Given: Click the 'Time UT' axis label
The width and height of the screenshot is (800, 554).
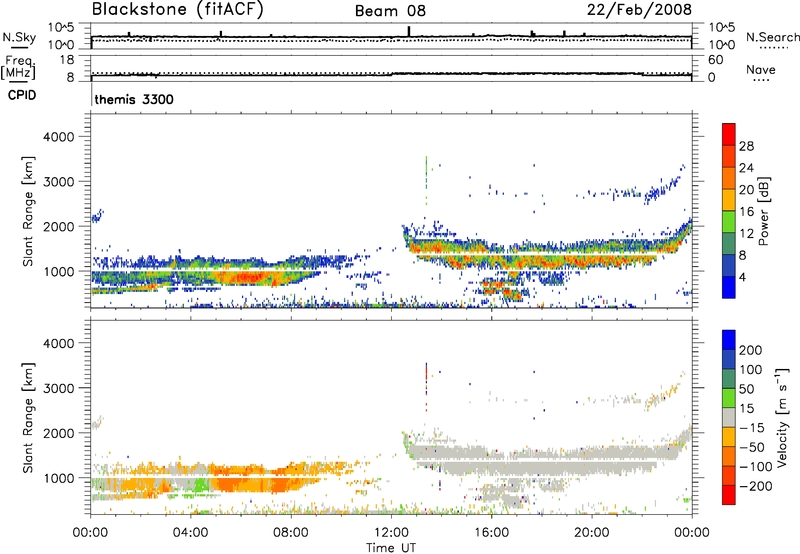Looking at the screenshot, I should pos(391,547).
